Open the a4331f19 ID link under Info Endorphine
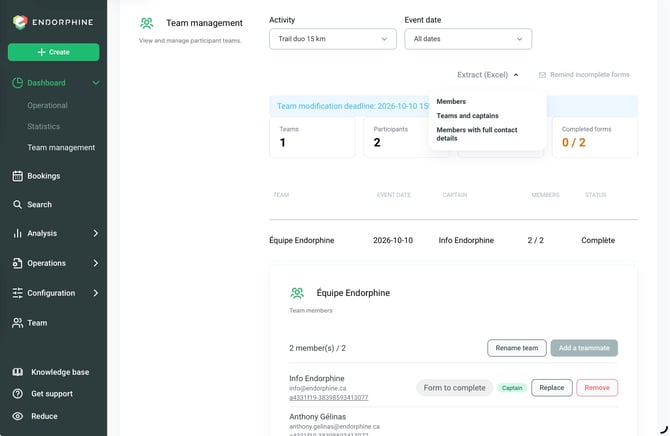 (x=329, y=398)
